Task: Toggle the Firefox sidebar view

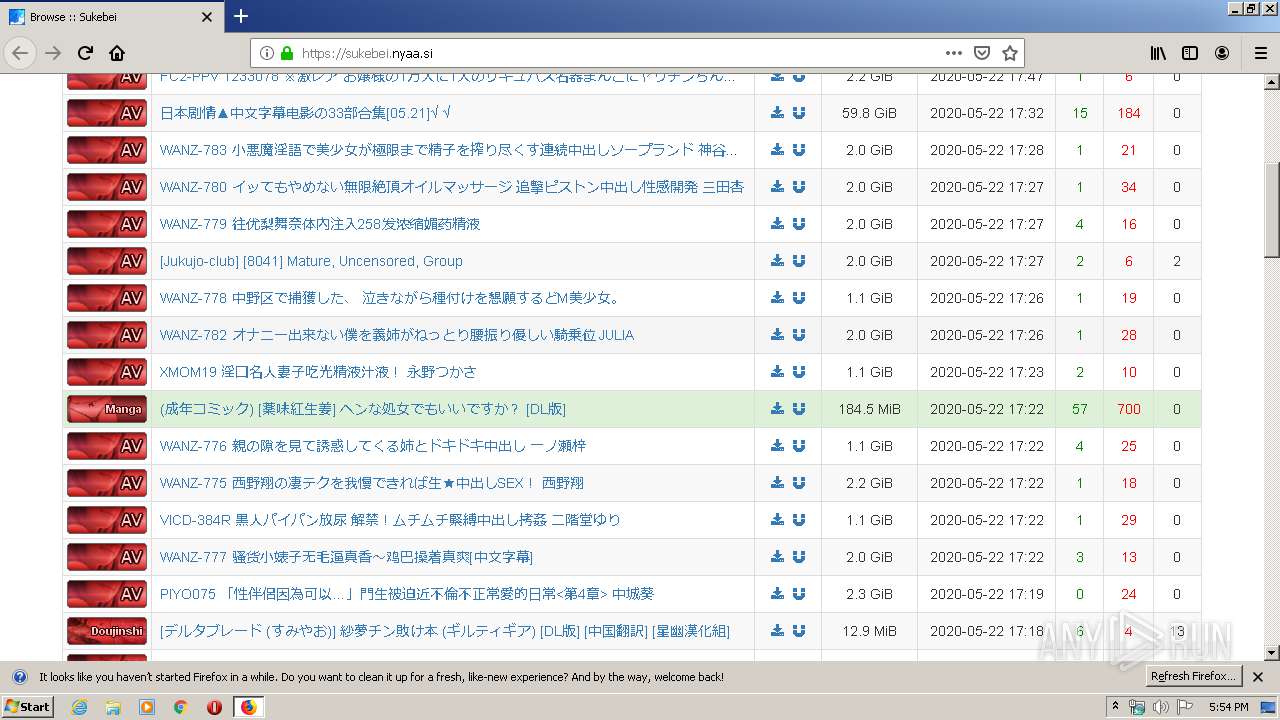Action: point(1190,53)
